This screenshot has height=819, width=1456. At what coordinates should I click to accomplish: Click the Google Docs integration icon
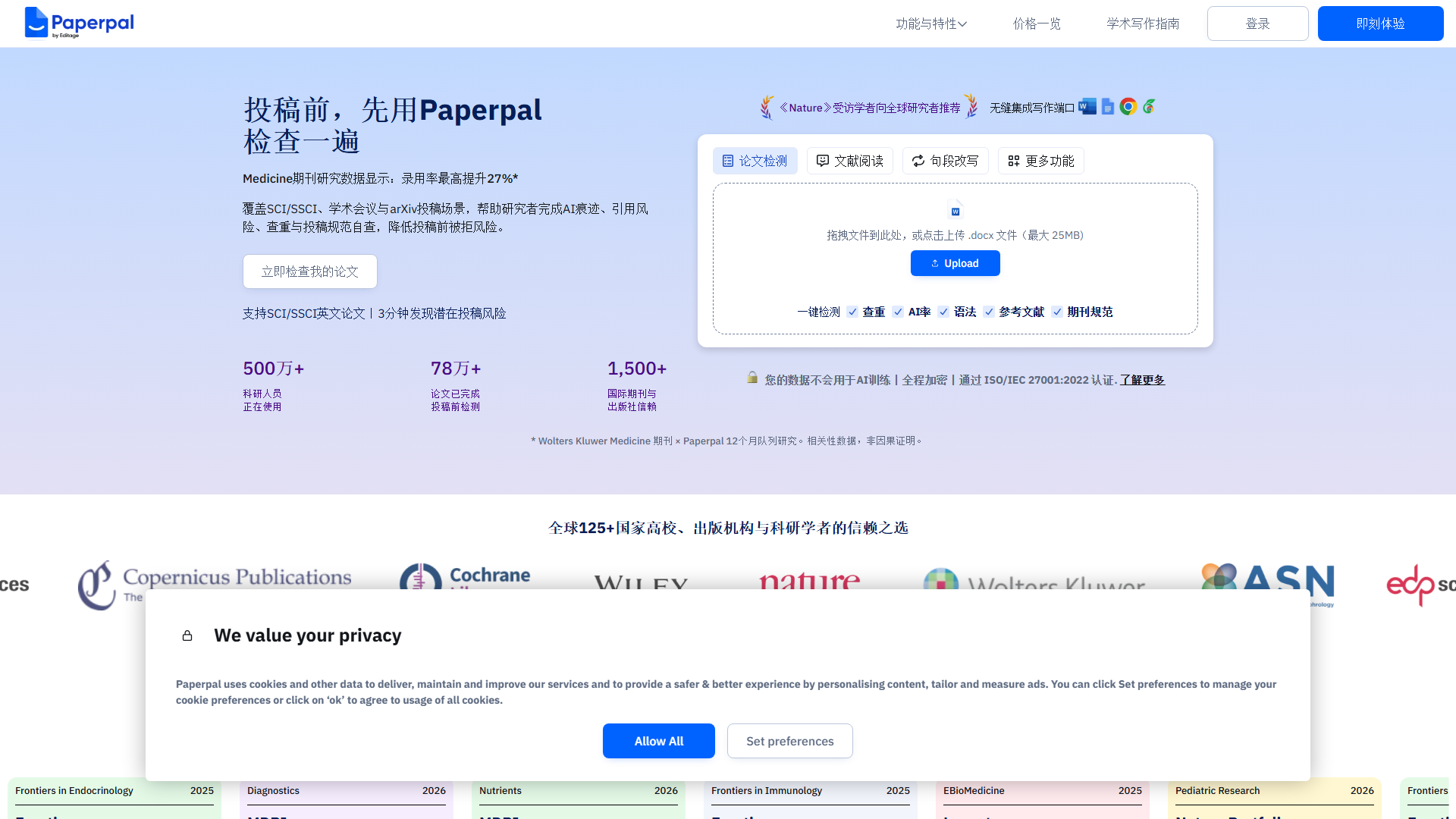(x=1108, y=107)
